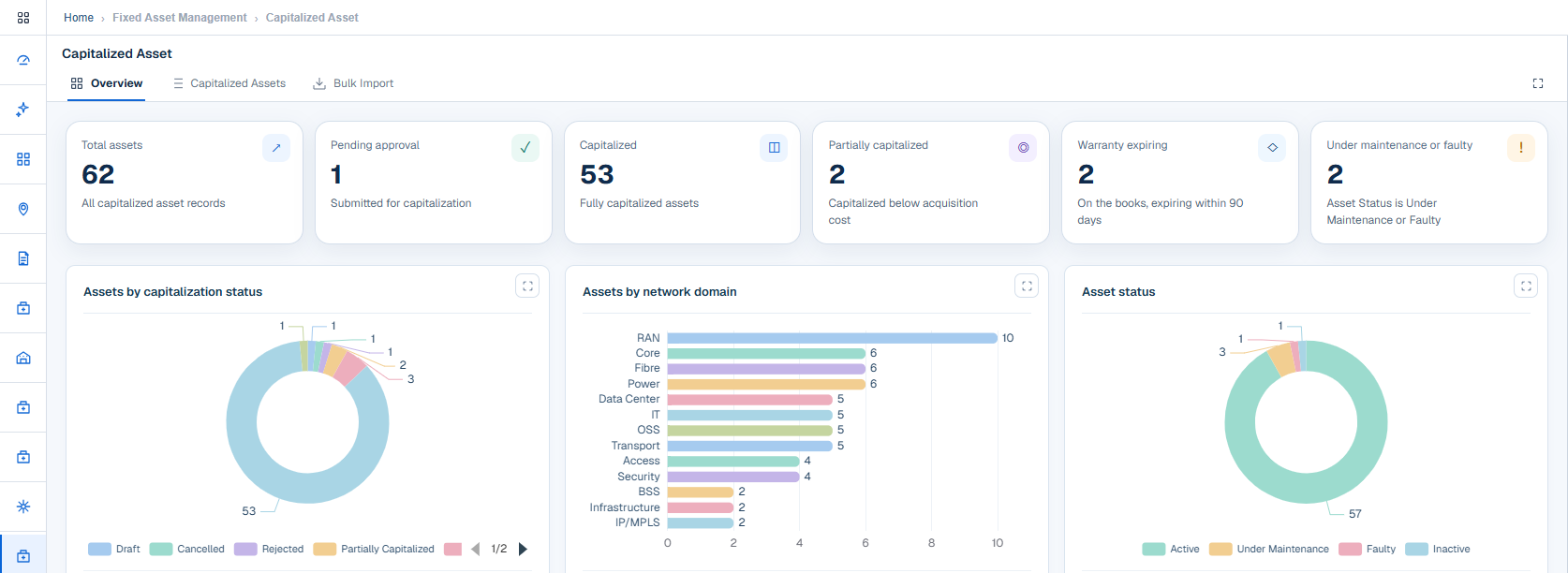Open the Total assets card
The width and height of the screenshot is (1568, 573).
[185, 183]
